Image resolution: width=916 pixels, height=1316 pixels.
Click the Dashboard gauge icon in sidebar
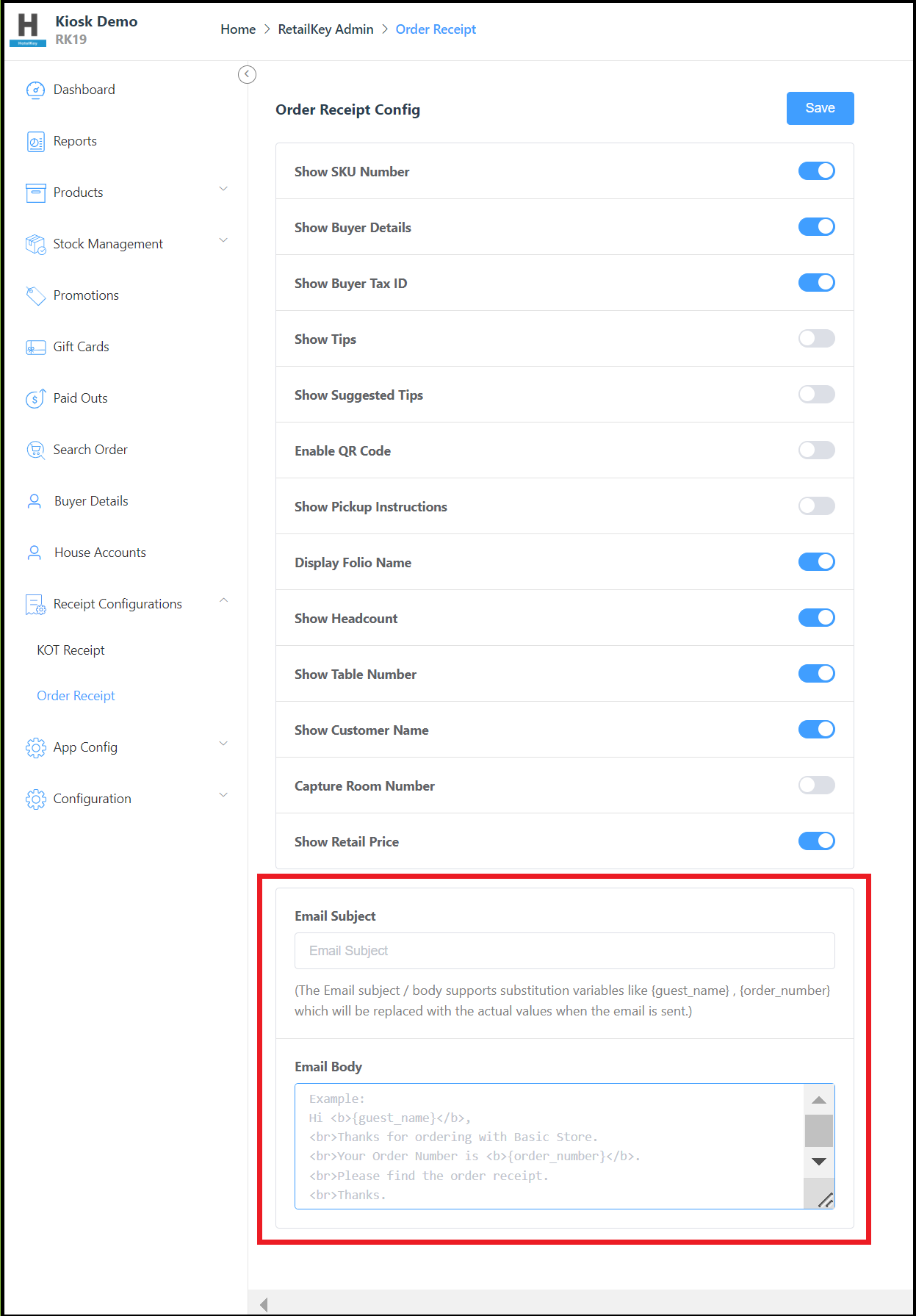(35, 90)
